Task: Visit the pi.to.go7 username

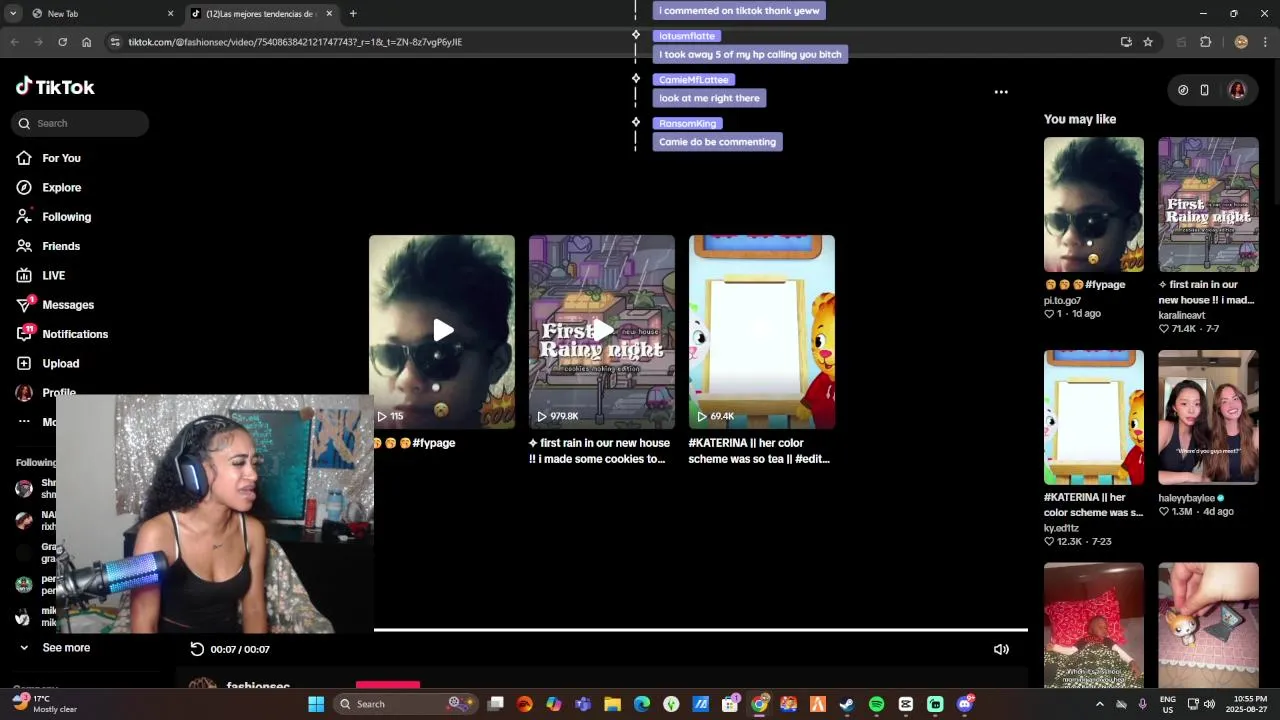Action: coord(1062,300)
